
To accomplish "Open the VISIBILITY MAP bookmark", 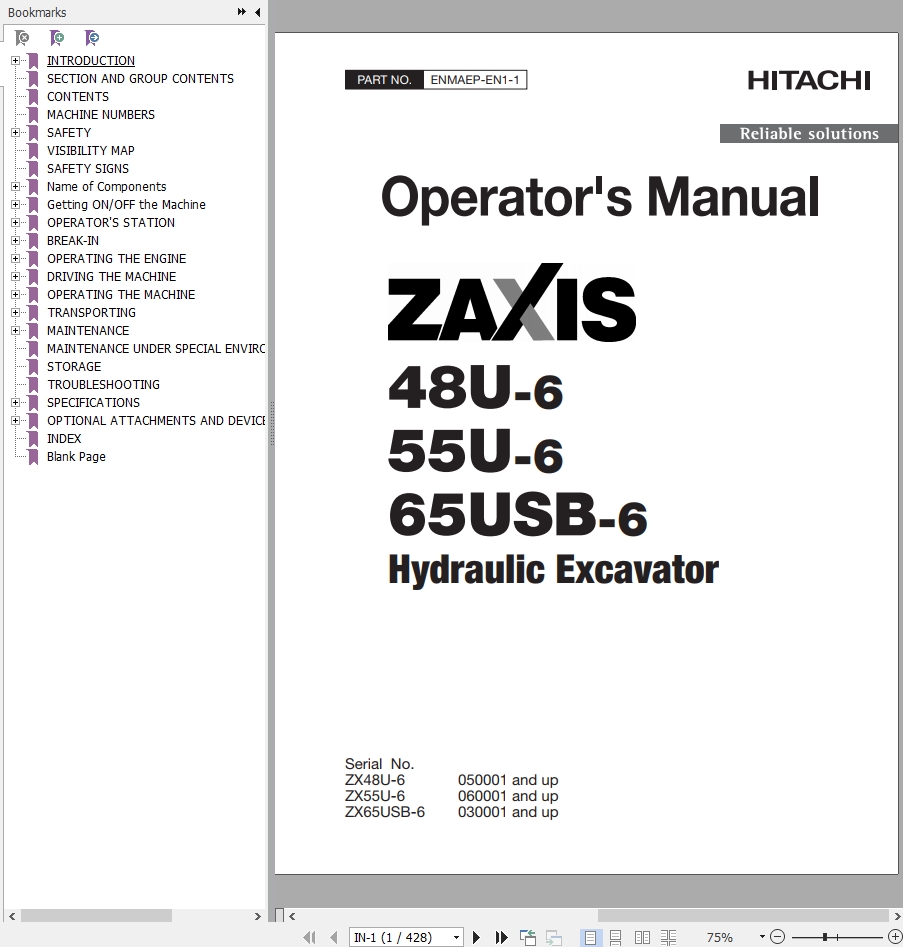I will (91, 150).
